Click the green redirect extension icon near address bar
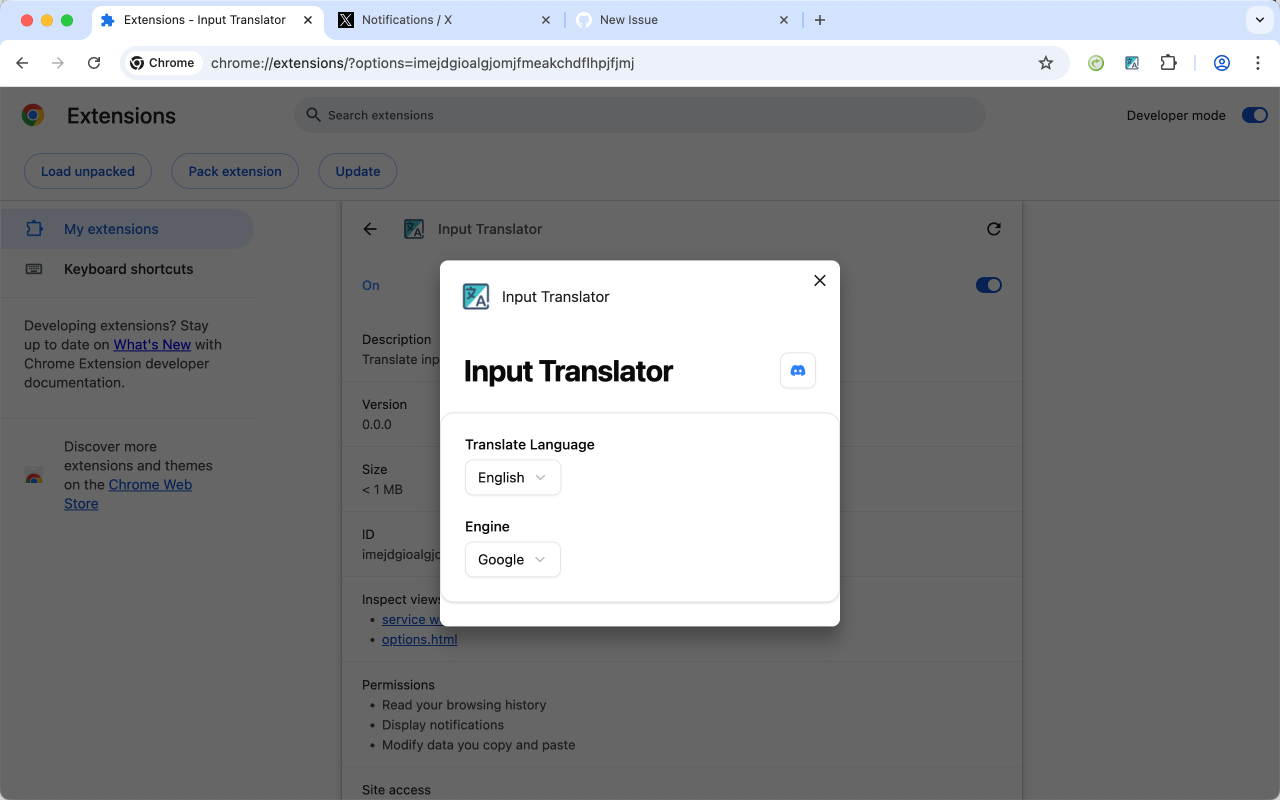The image size is (1280, 800). coord(1095,62)
